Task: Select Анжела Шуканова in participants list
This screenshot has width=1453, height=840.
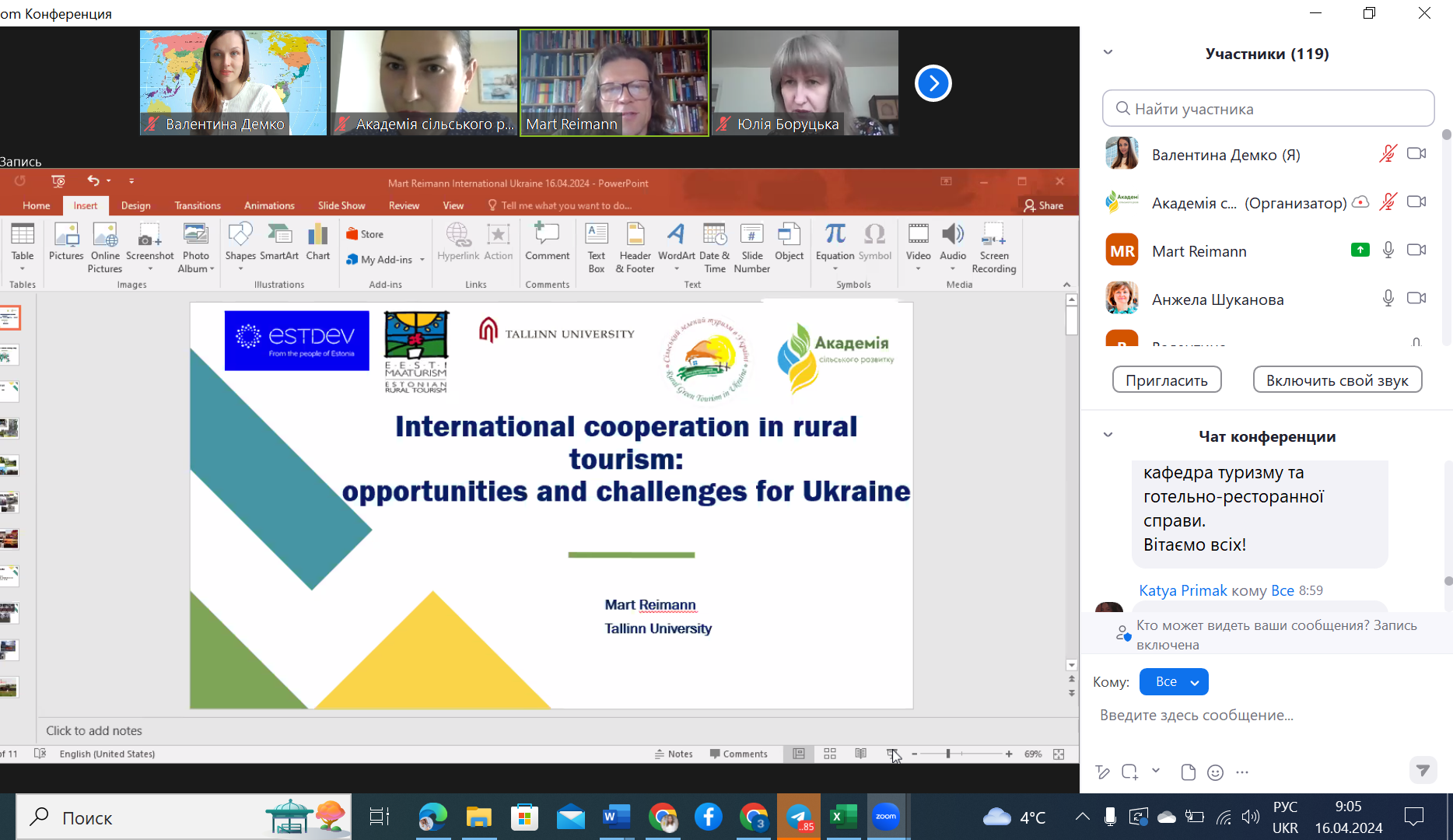Action: (1217, 299)
